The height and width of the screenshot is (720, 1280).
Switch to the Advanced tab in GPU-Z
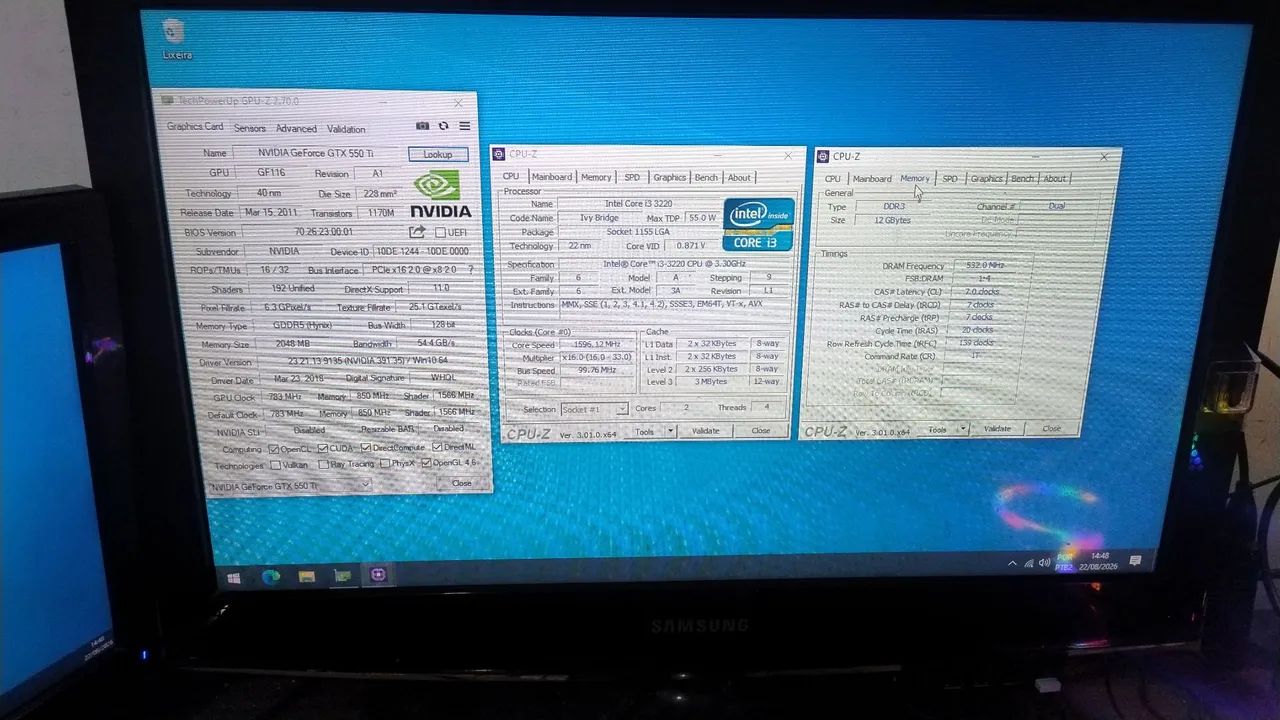pos(296,128)
